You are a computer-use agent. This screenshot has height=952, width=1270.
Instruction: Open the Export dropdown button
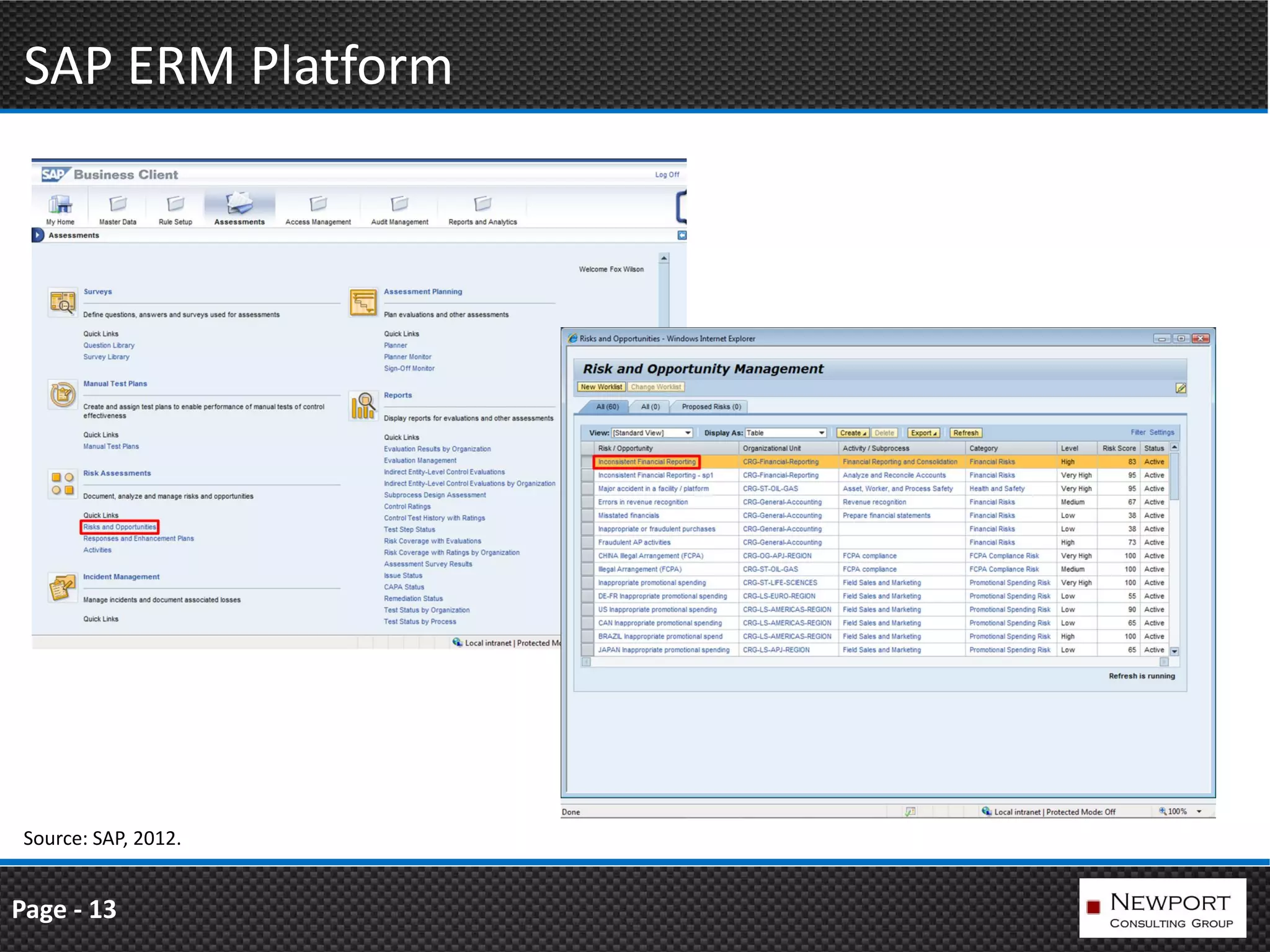[x=924, y=433]
